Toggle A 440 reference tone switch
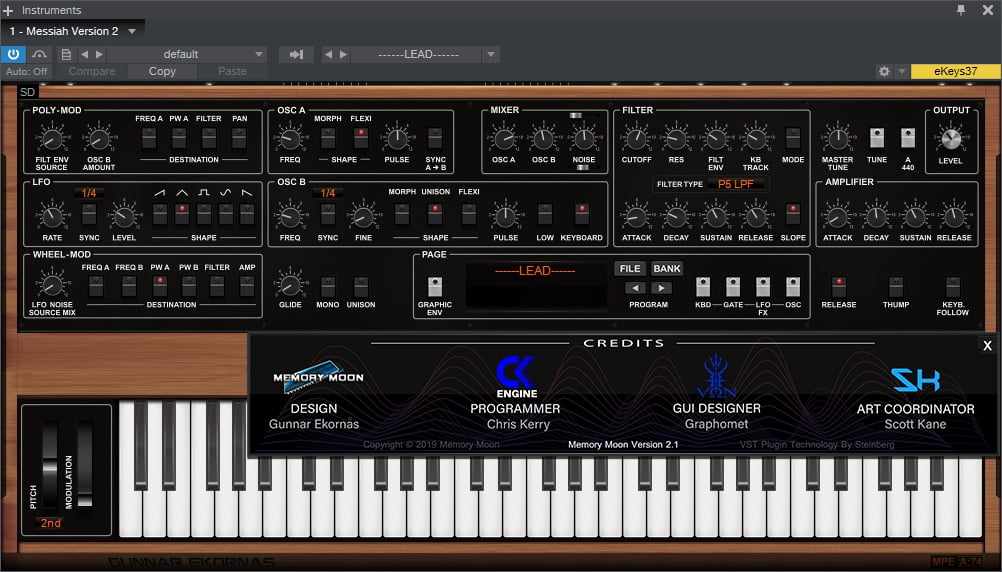 coord(907,137)
